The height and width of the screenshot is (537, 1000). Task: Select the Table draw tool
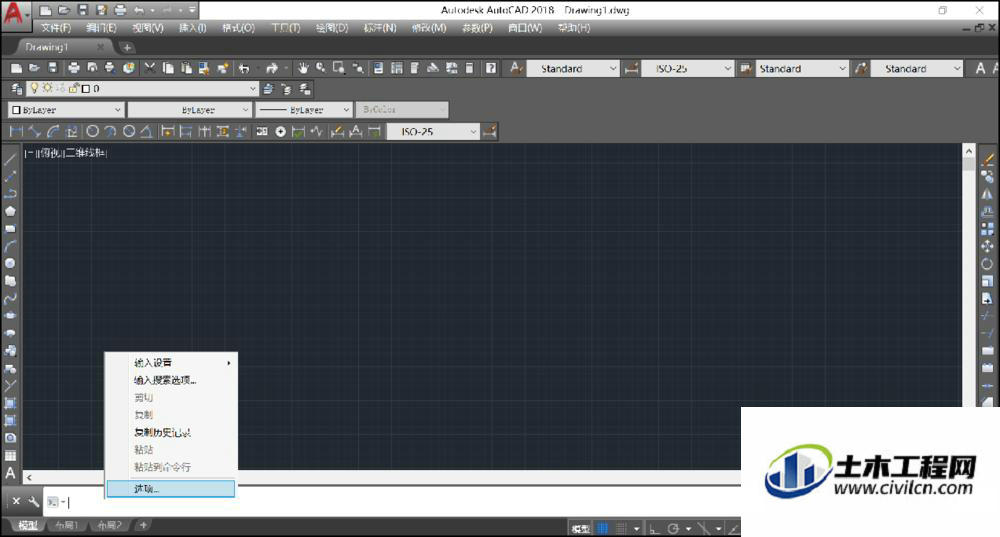10,455
